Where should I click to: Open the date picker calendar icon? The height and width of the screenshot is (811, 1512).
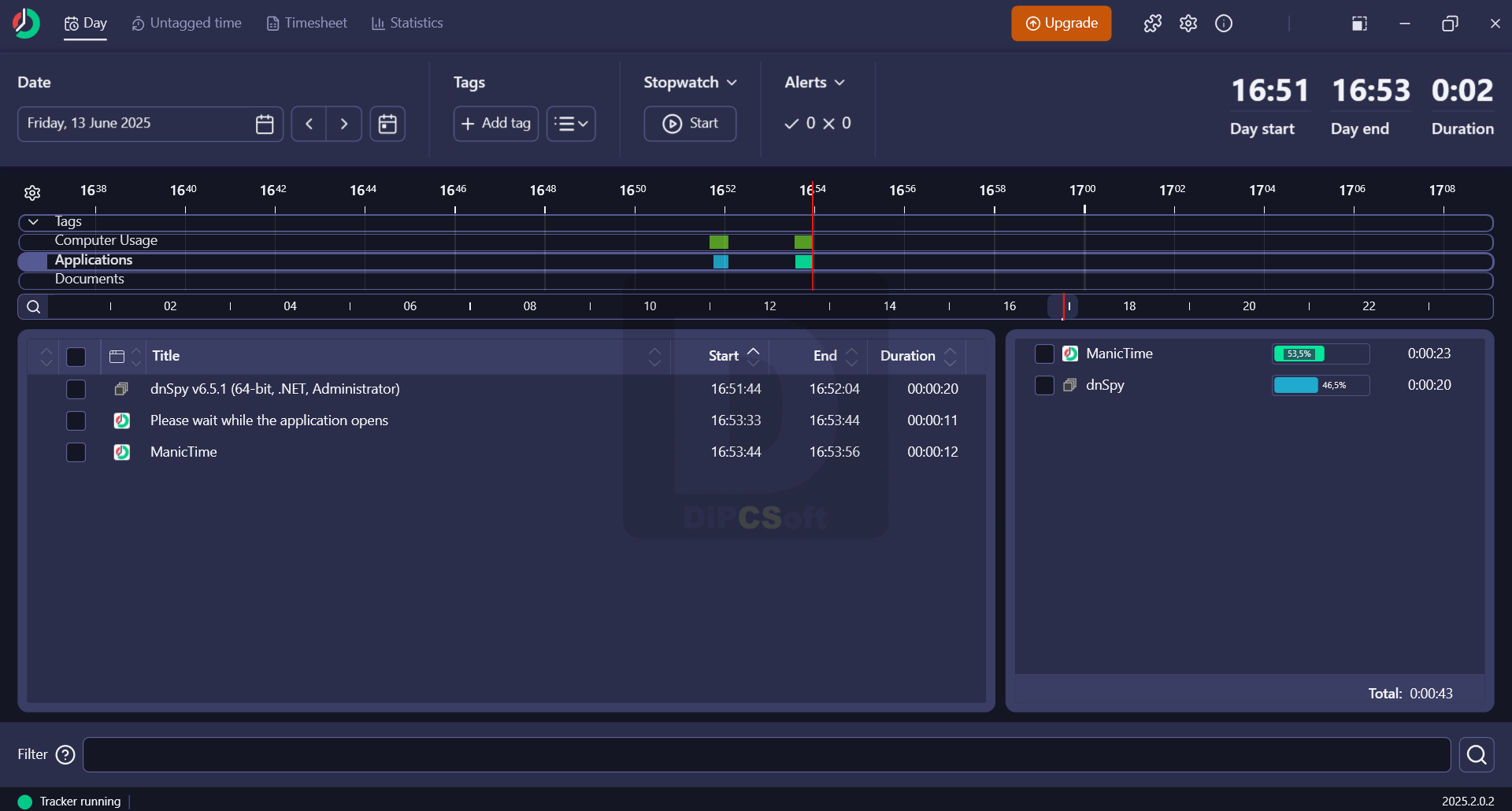click(x=265, y=124)
